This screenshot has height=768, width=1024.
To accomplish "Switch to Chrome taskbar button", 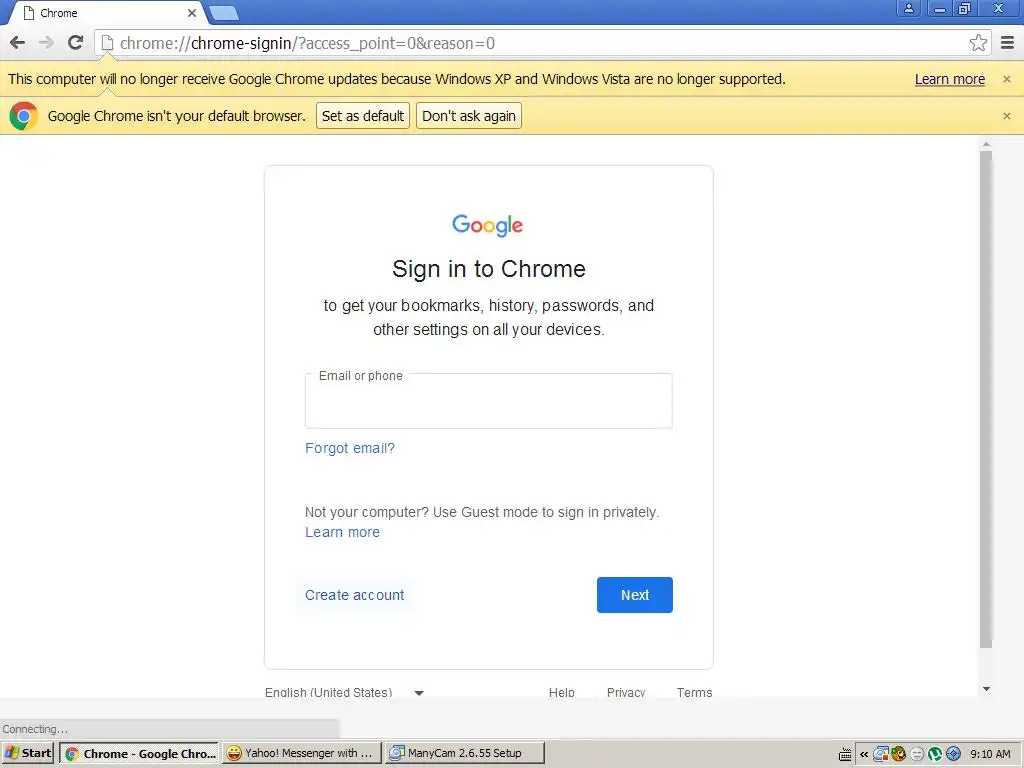I will [139, 753].
